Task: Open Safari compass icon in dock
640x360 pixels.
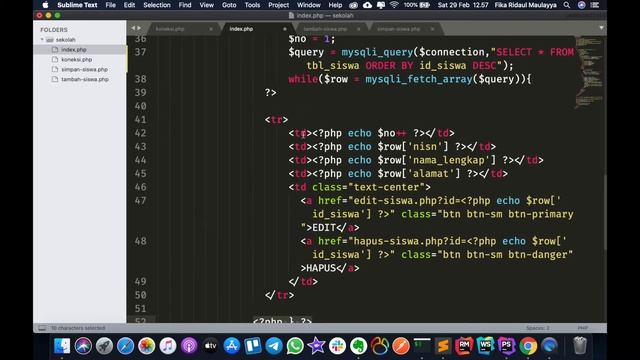Action: (126, 346)
